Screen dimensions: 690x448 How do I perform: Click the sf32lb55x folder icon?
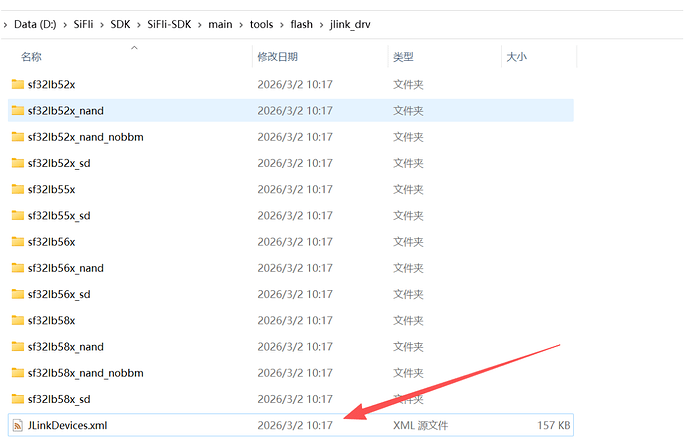pos(18,189)
